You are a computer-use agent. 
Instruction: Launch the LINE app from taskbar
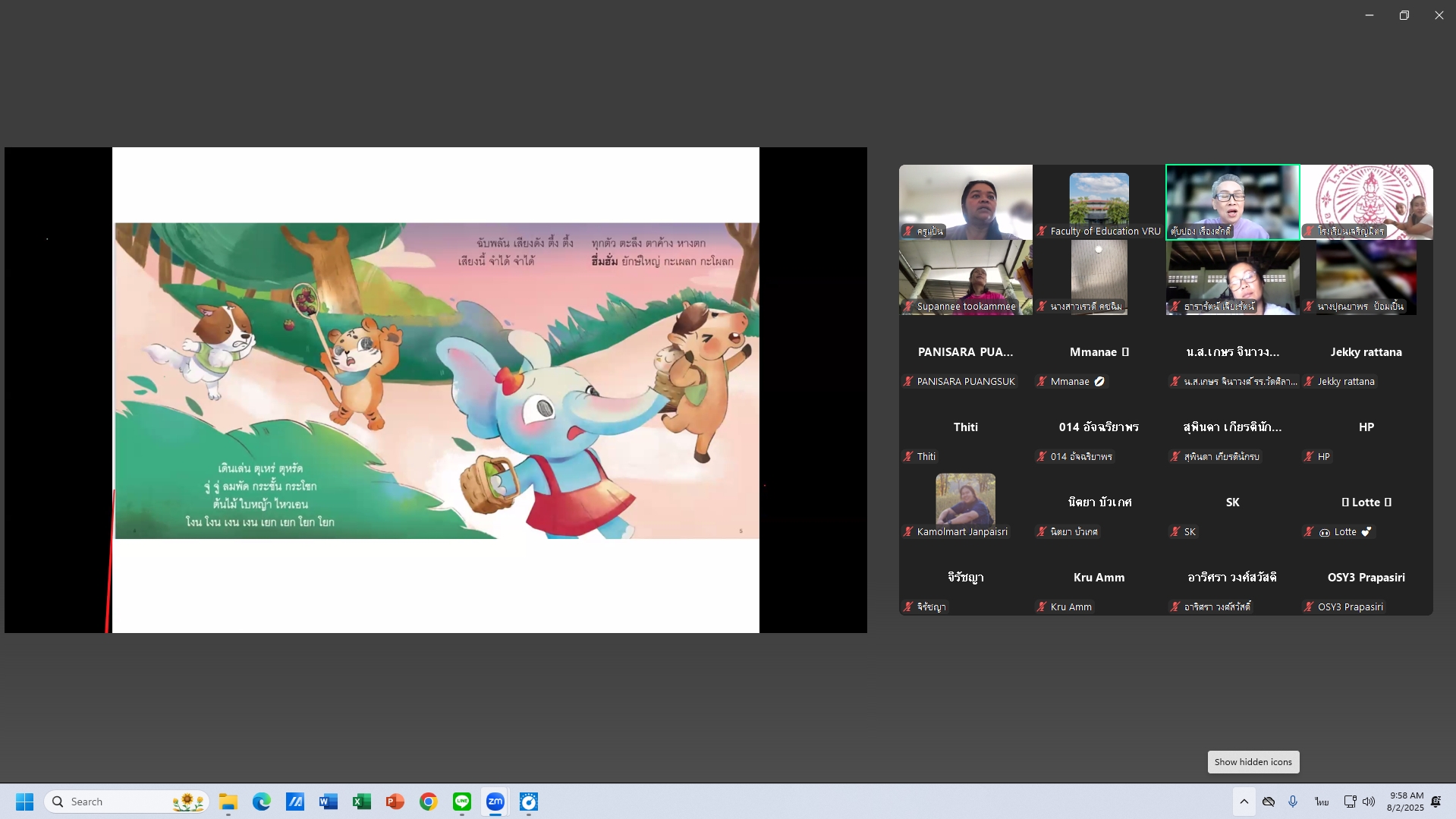pyautogui.click(x=462, y=802)
